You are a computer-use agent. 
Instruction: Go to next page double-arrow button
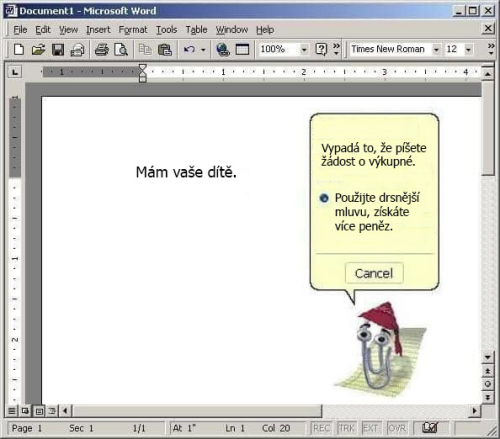click(x=488, y=397)
